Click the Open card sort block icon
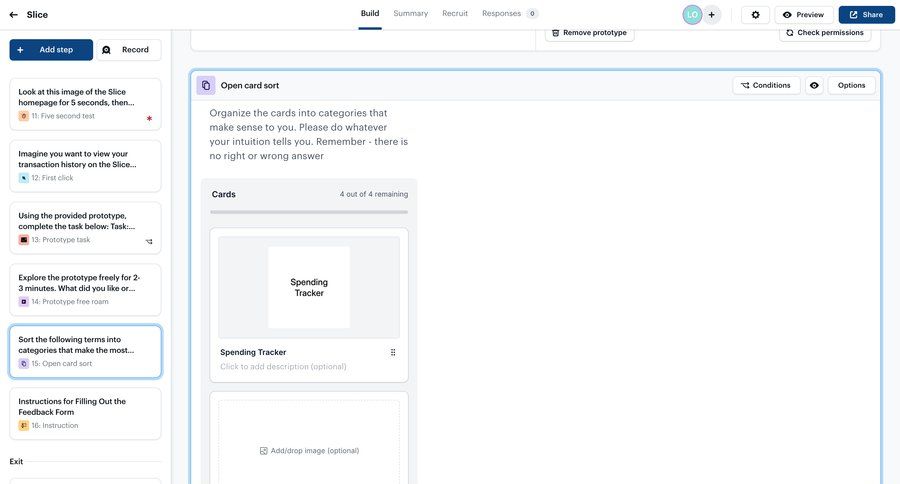The height and width of the screenshot is (484, 900). click(206, 86)
